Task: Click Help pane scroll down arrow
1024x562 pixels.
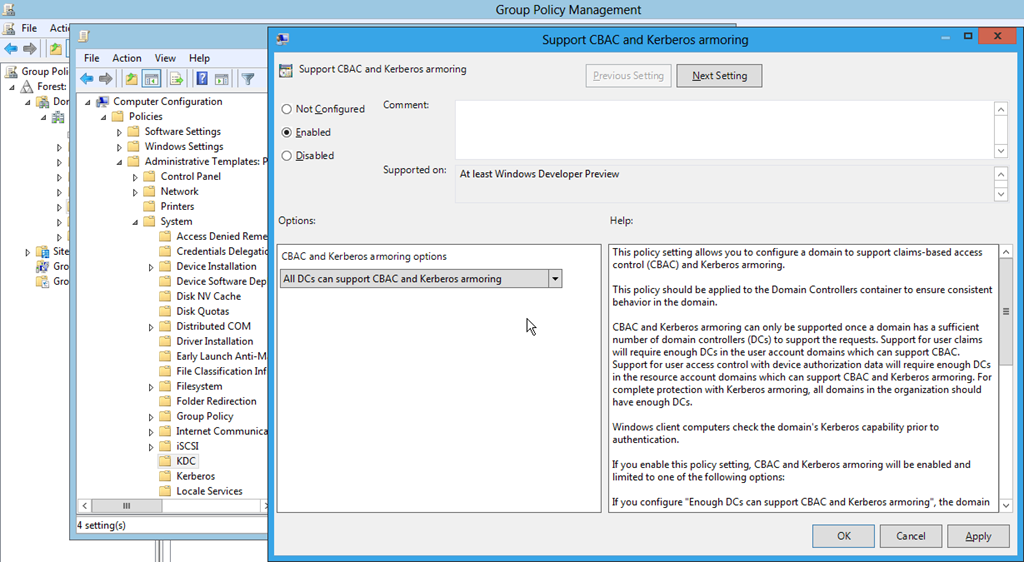Action: (1006, 505)
